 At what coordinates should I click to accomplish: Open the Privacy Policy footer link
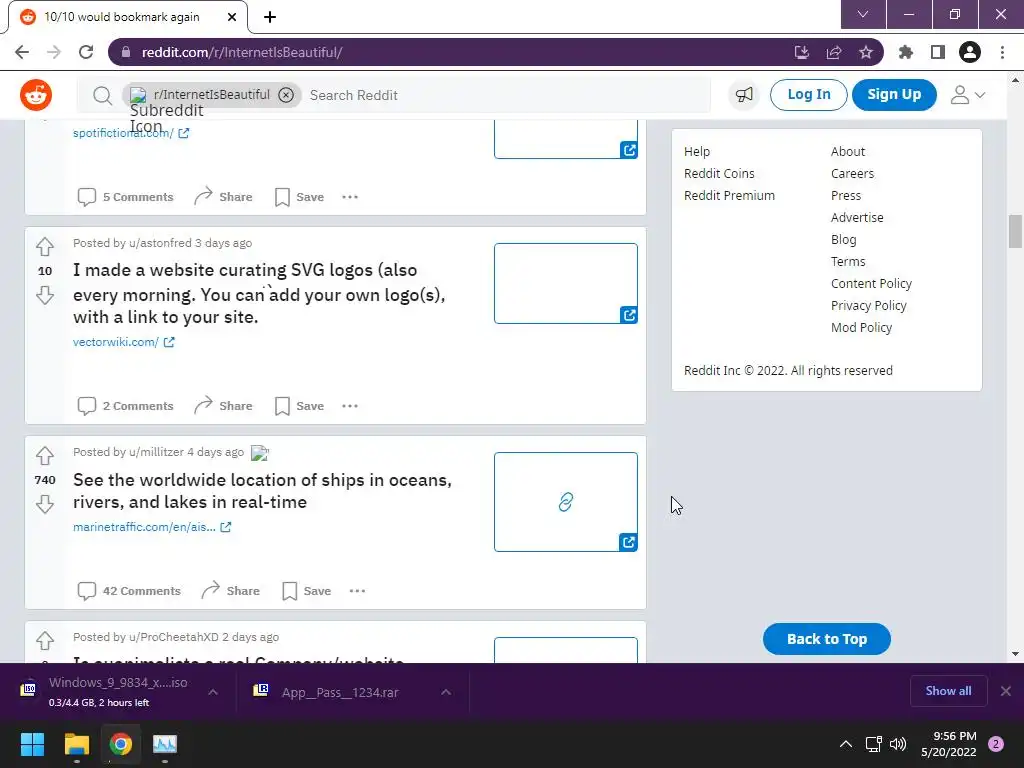[x=869, y=306]
